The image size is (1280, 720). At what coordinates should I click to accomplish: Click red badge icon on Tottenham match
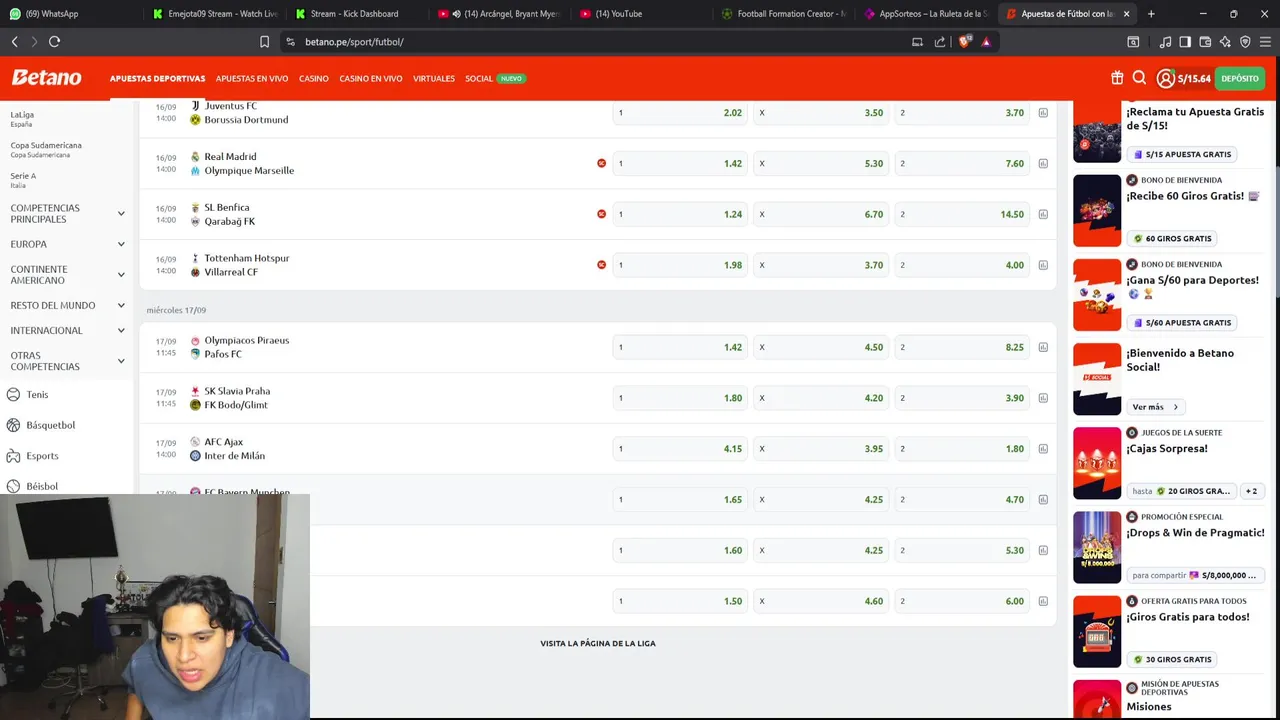point(601,265)
